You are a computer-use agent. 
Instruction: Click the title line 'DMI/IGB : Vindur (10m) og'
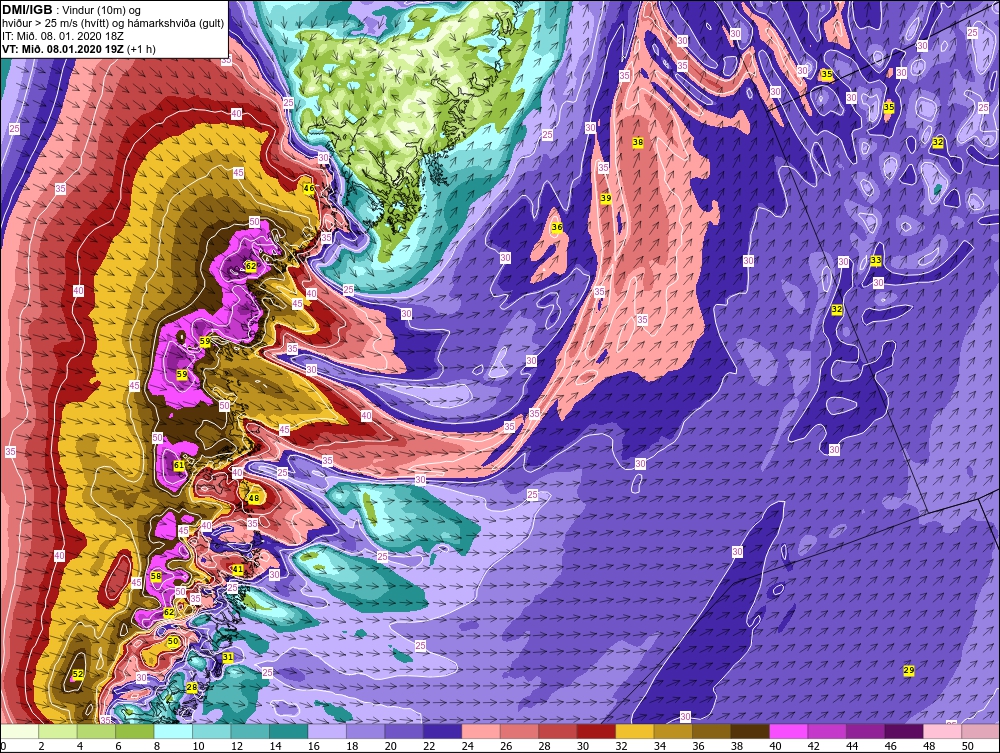[72, 10]
